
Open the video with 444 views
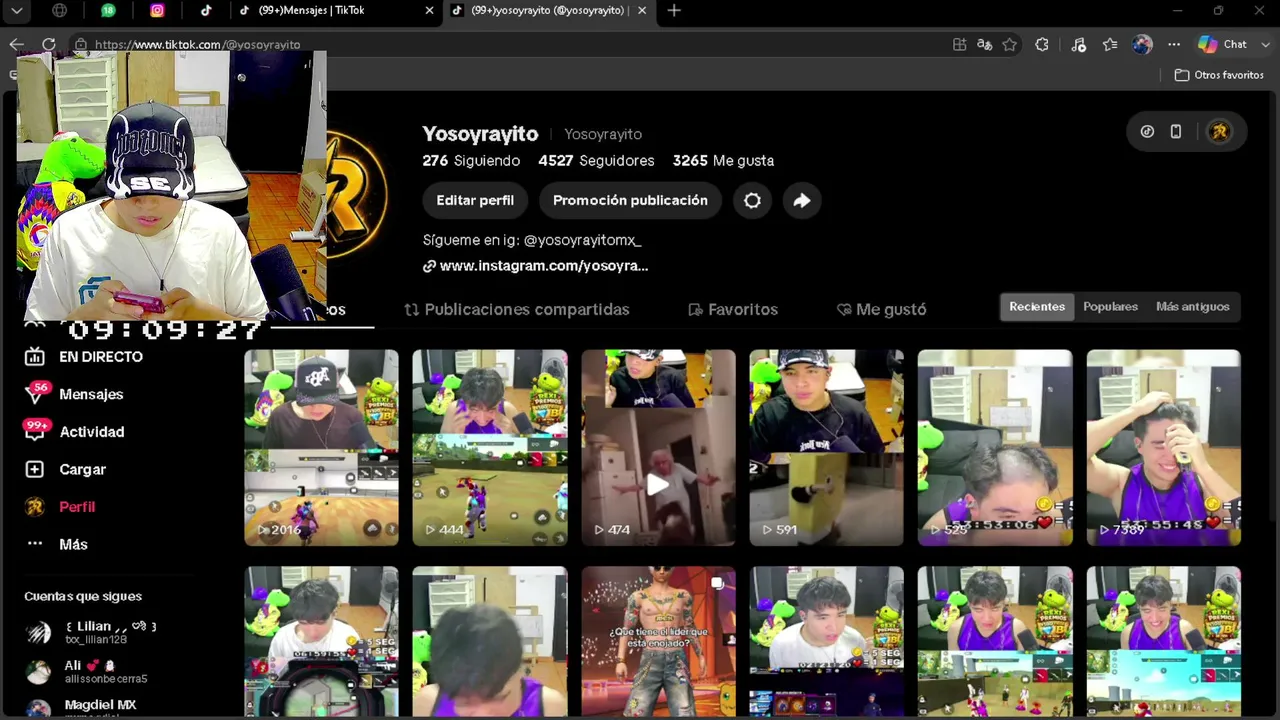pos(490,448)
